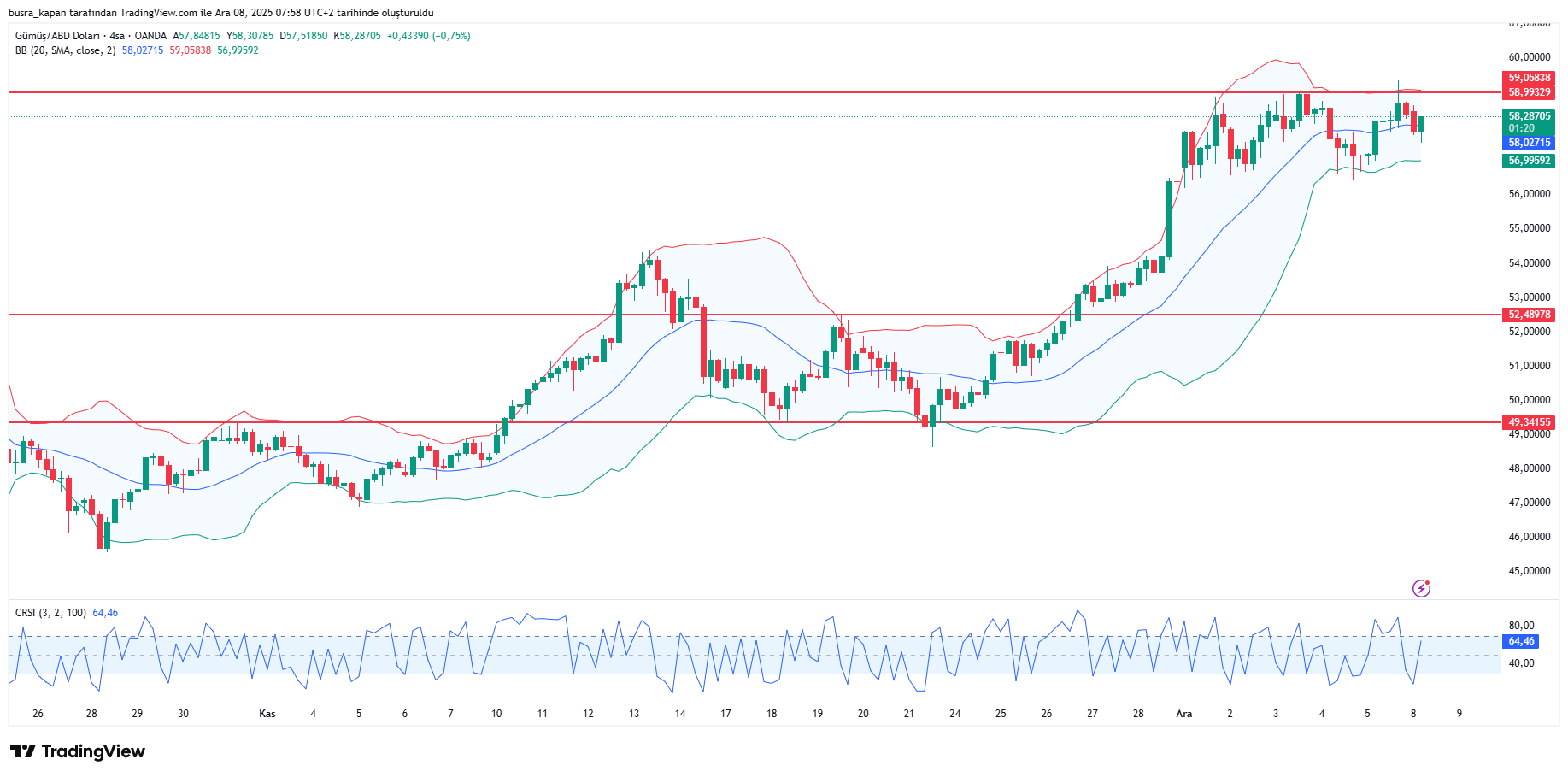The image size is (1568, 777).
Task: Open the BB (20, SMA, close, 2) indicator legend
Action: [x=65, y=50]
